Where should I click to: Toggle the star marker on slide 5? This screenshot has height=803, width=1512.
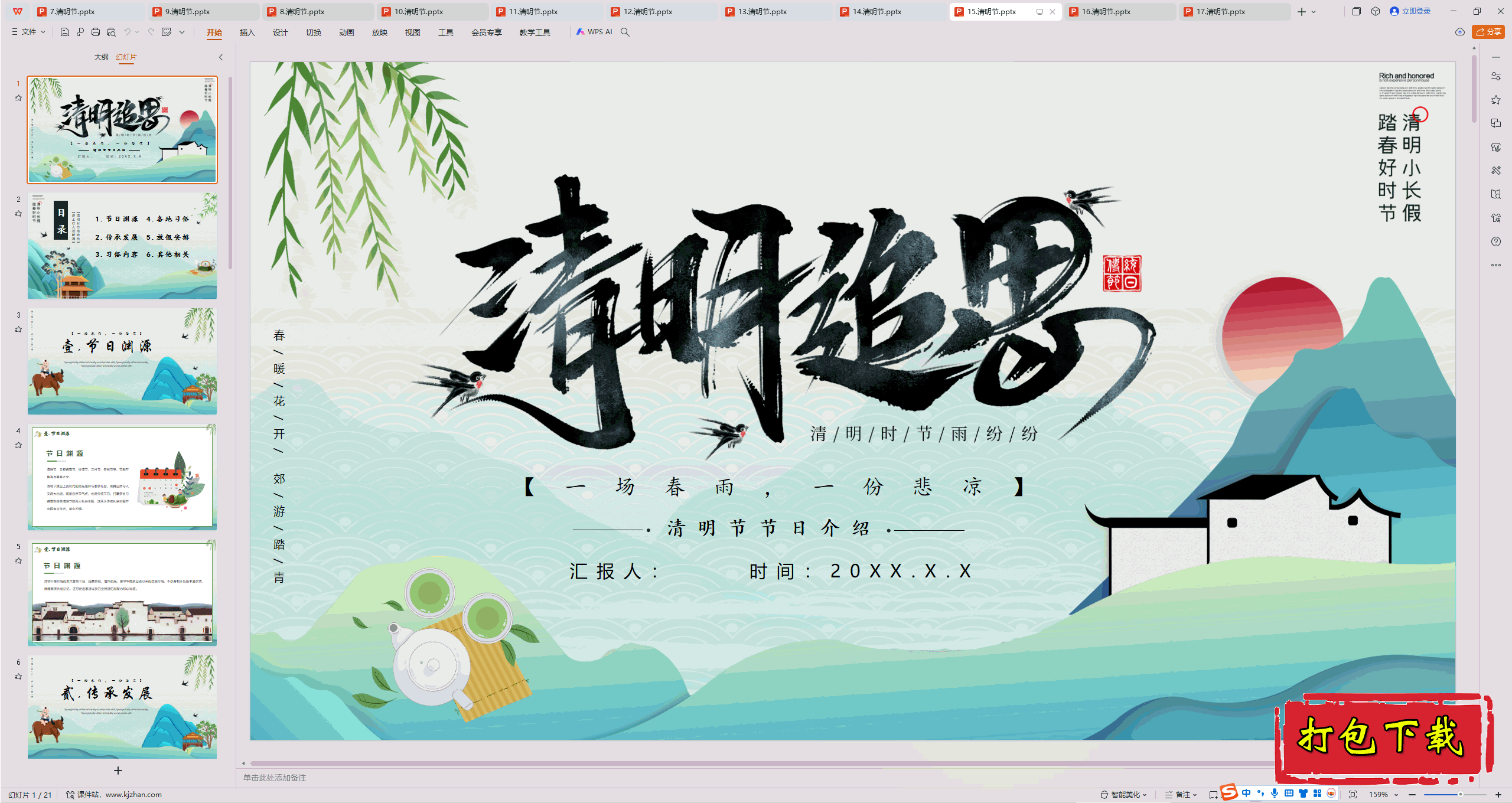18,561
